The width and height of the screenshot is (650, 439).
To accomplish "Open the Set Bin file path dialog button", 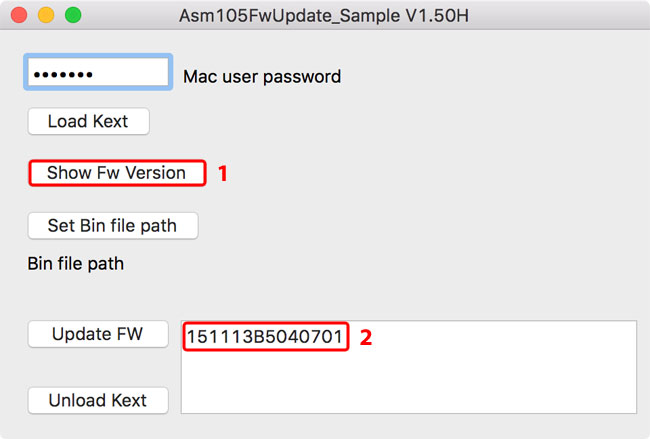I will click(x=112, y=226).
